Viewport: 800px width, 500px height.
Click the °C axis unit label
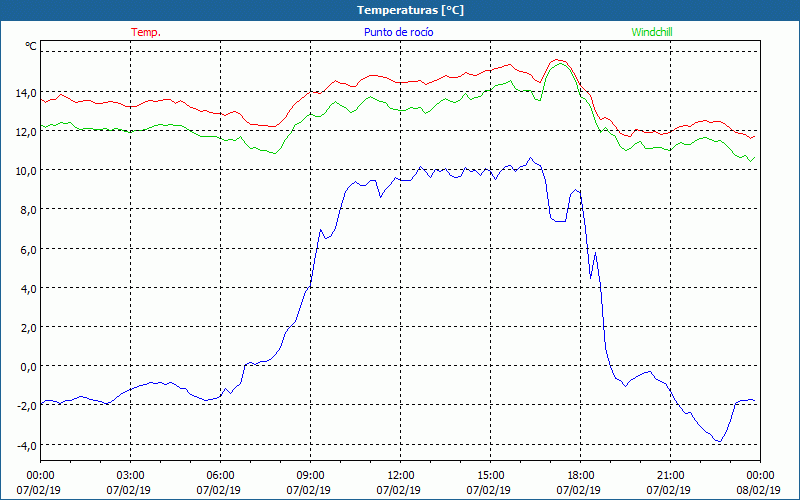coord(31,46)
